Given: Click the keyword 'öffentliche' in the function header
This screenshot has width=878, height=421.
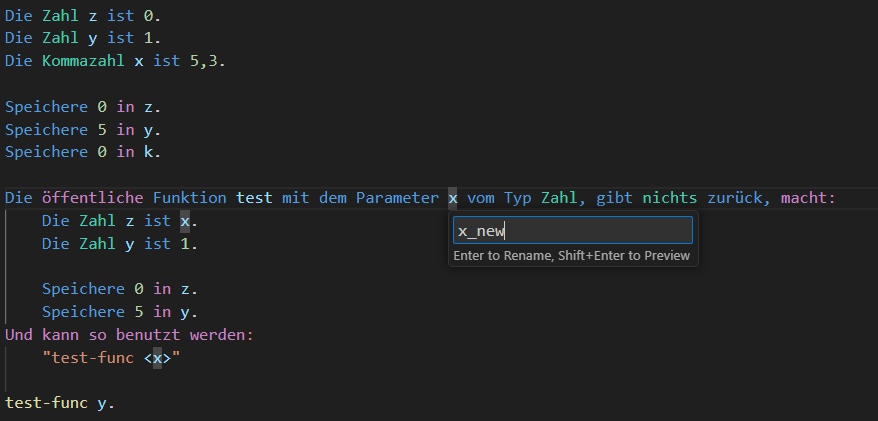Looking at the screenshot, I should (92, 198).
